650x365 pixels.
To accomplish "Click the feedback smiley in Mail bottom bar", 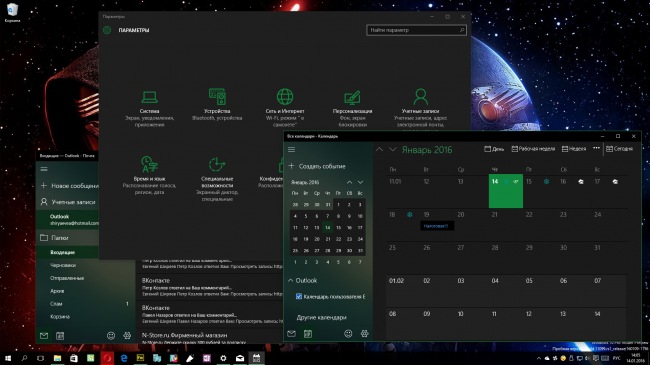I will [x=111, y=336].
